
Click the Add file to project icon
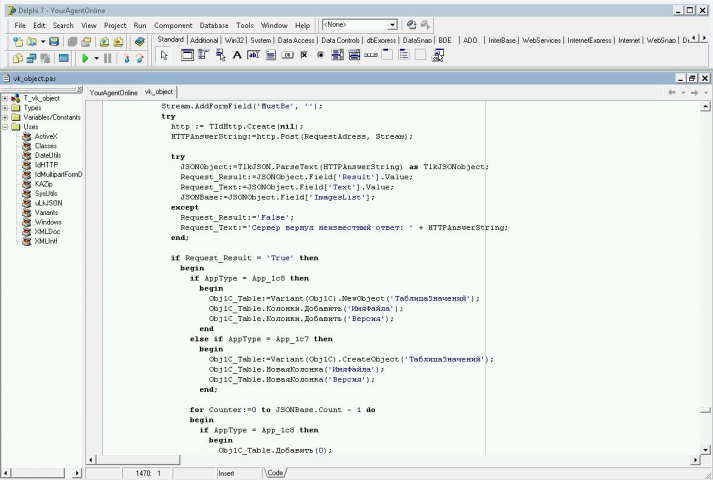[105, 42]
